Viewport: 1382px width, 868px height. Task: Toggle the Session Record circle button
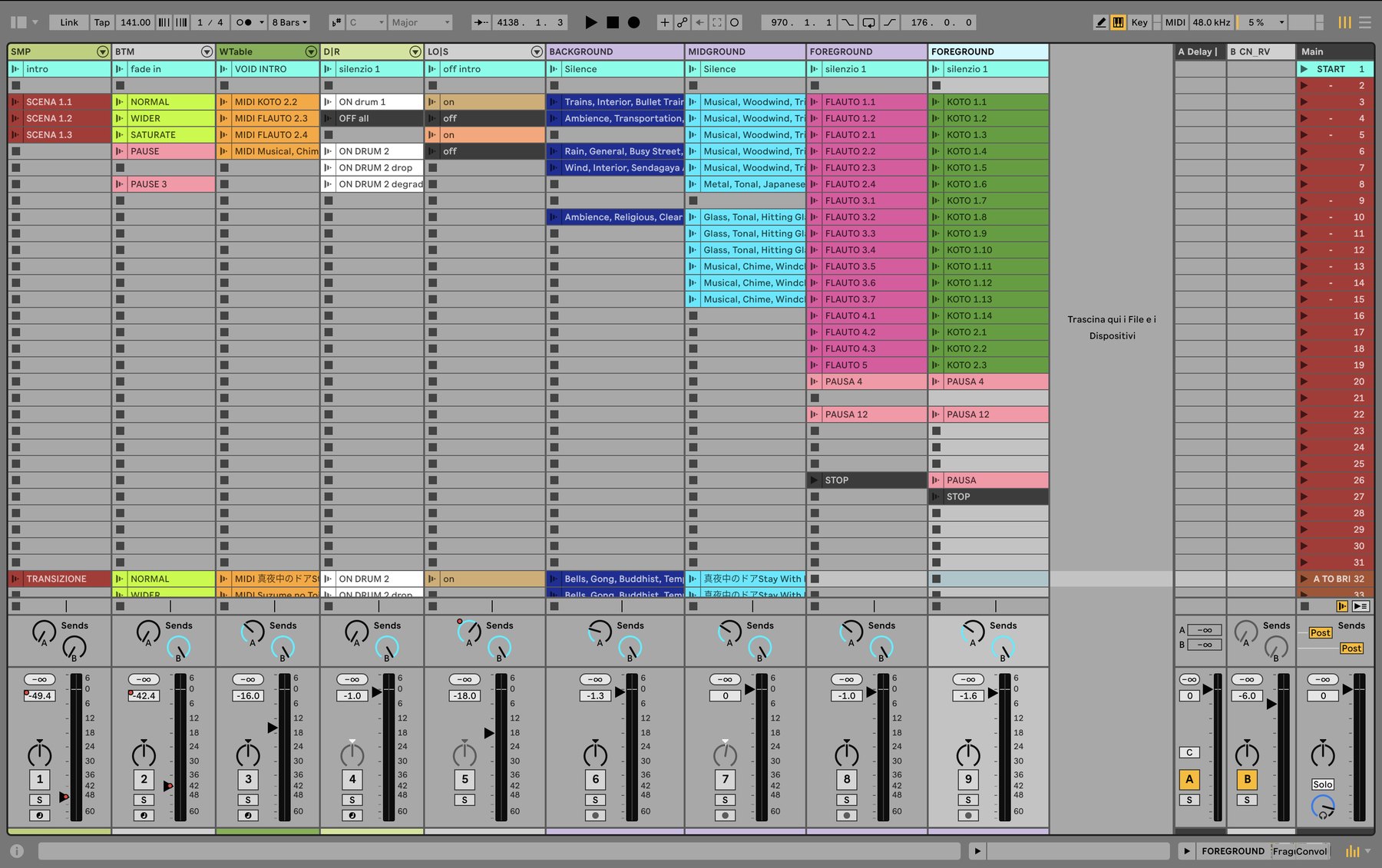pyautogui.click(x=735, y=22)
